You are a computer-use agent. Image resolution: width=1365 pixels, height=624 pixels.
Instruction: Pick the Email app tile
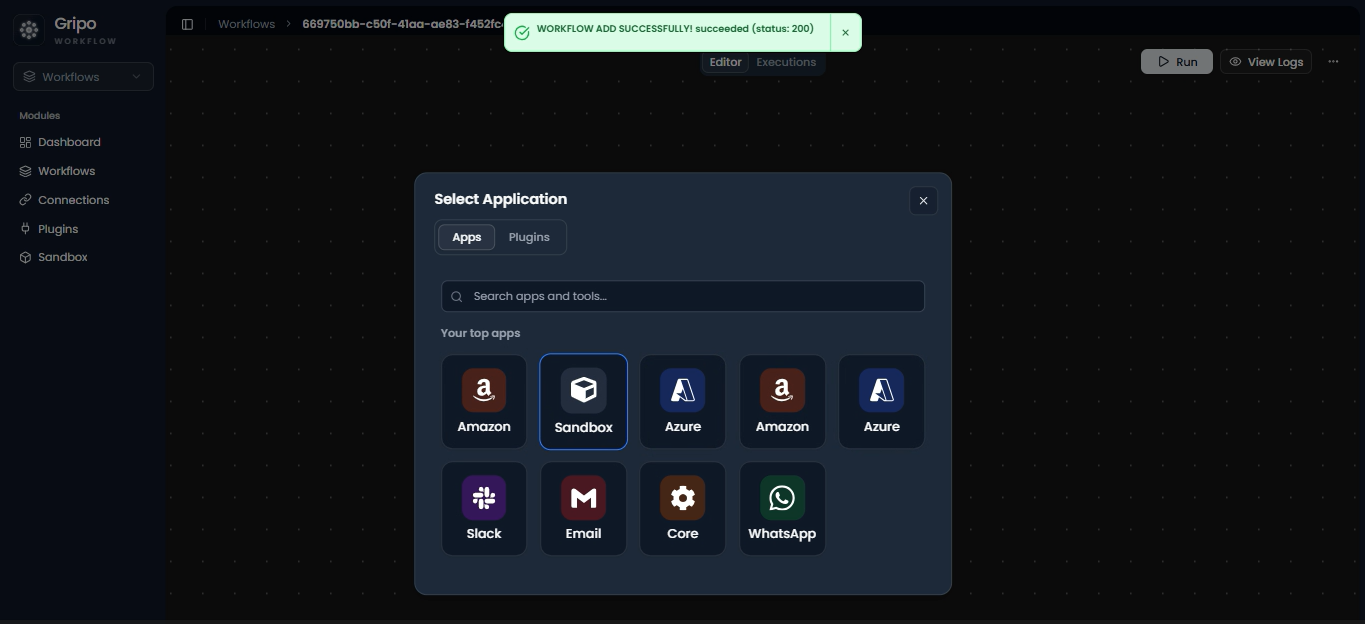(583, 508)
